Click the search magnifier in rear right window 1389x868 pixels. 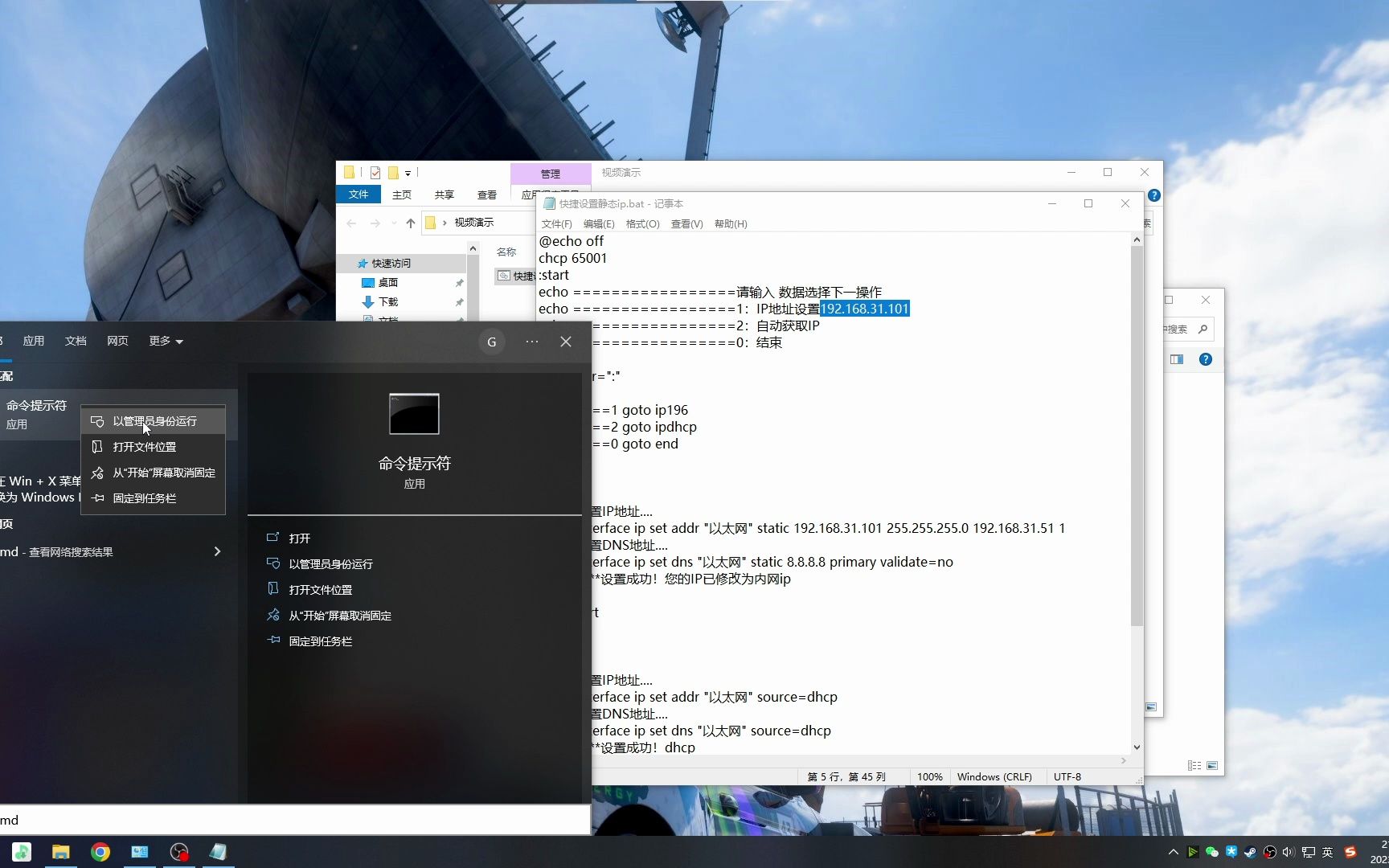pos(1203,329)
